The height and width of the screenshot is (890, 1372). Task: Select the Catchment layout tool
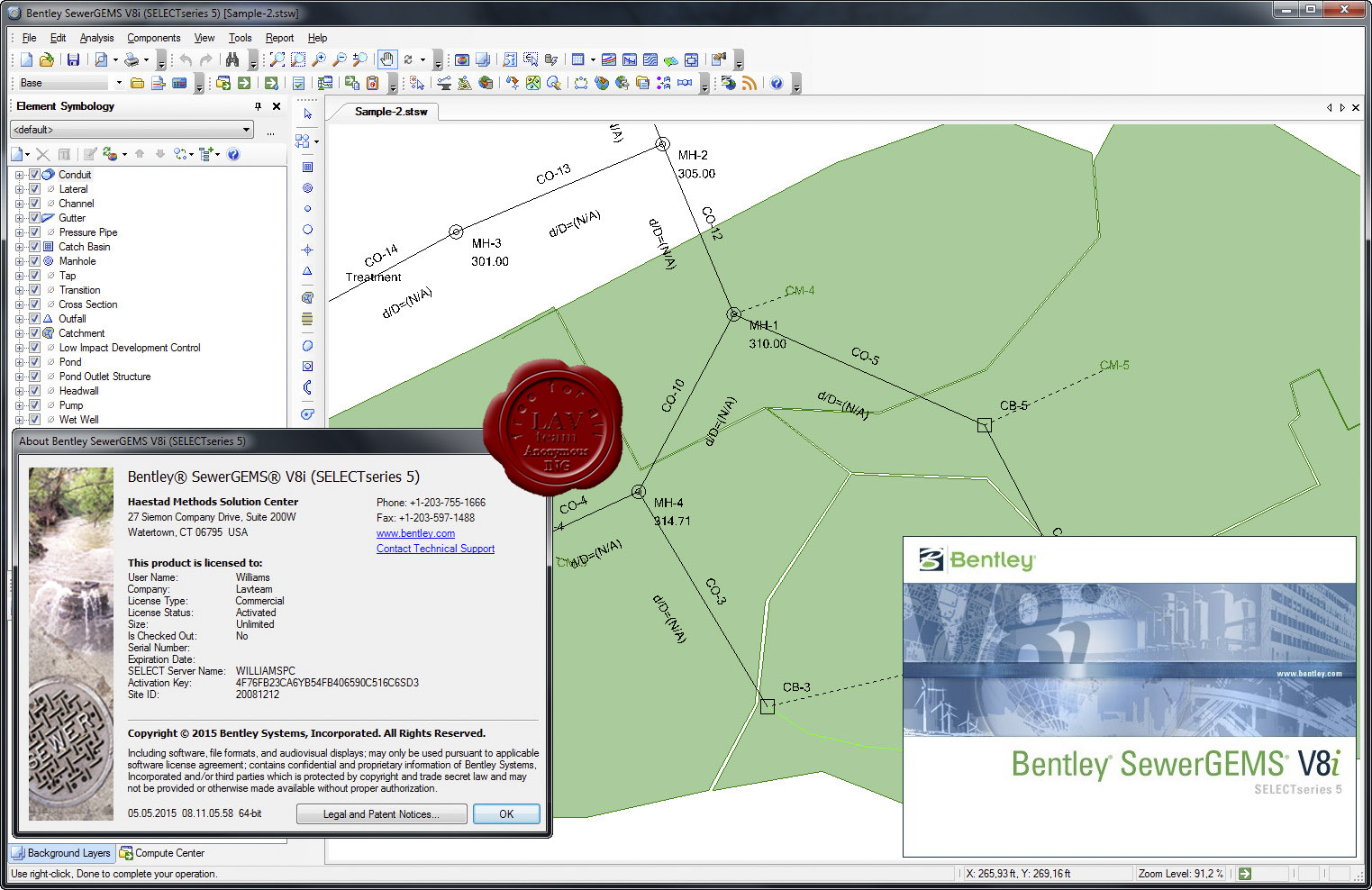pos(307,297)
